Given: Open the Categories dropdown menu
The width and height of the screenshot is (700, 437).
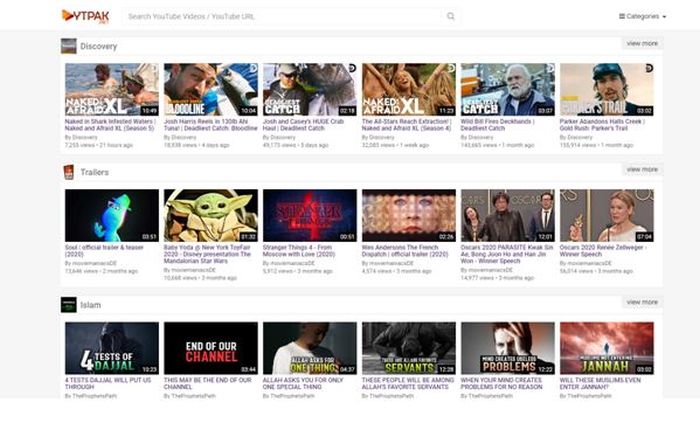Looking at the screenshot, I should point(642,16).
